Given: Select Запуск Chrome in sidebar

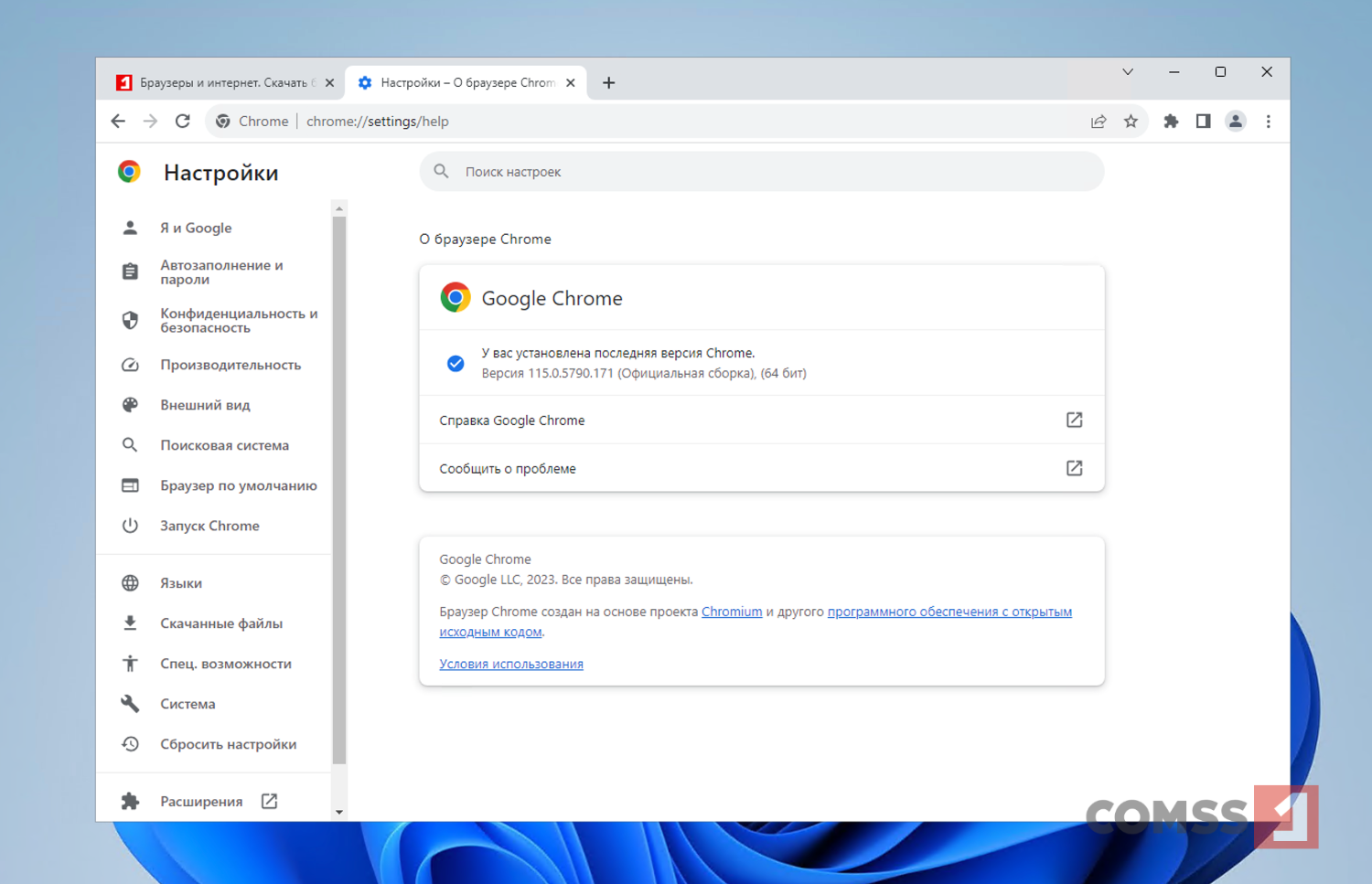Looking at the screenshot, I should (x=214, y=525).
